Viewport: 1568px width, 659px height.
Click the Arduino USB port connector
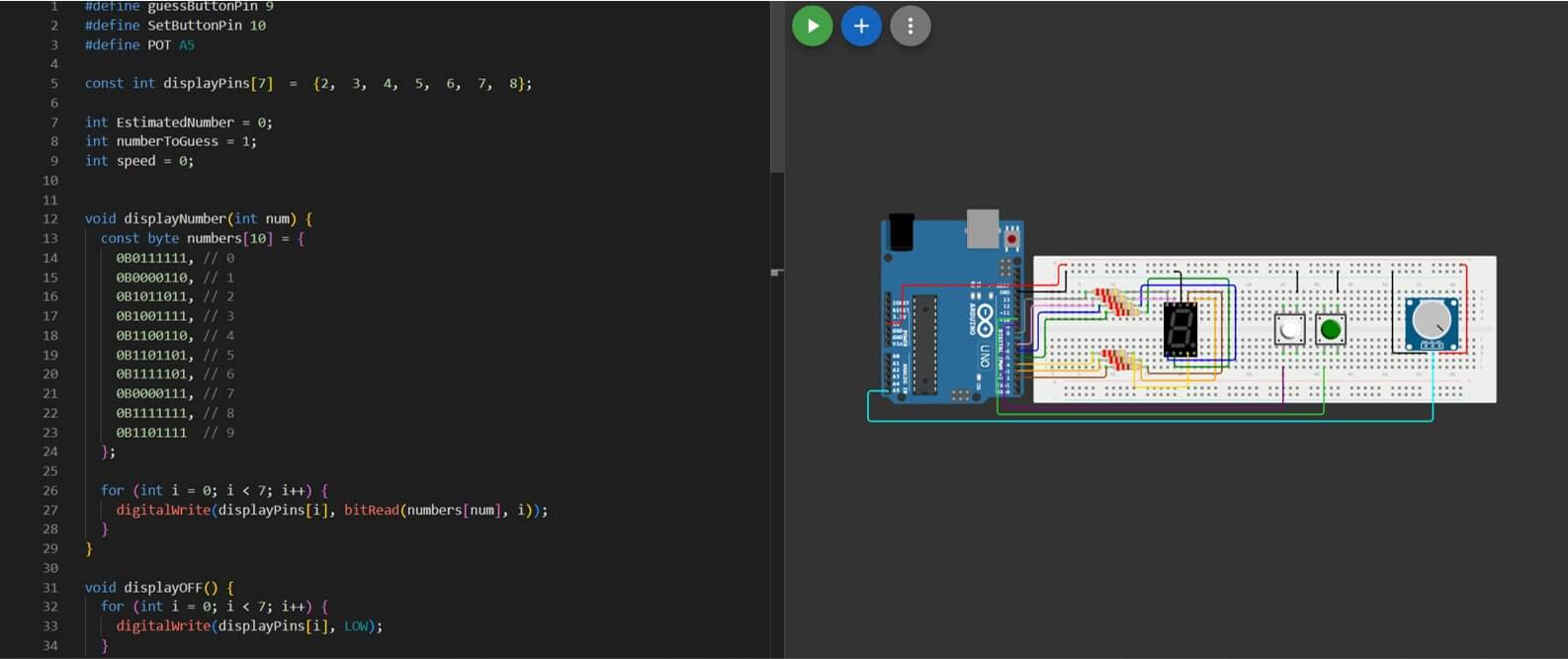(982, 227)
